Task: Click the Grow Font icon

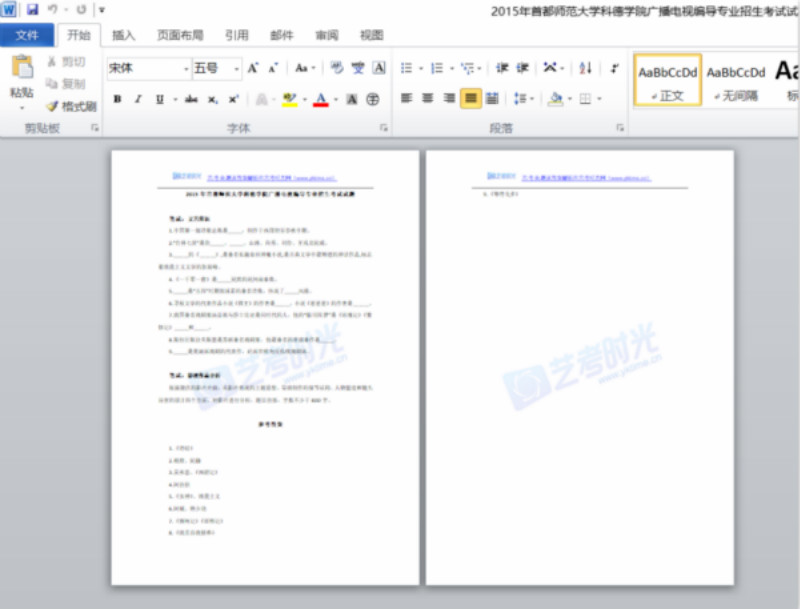Action: [253, 68]
